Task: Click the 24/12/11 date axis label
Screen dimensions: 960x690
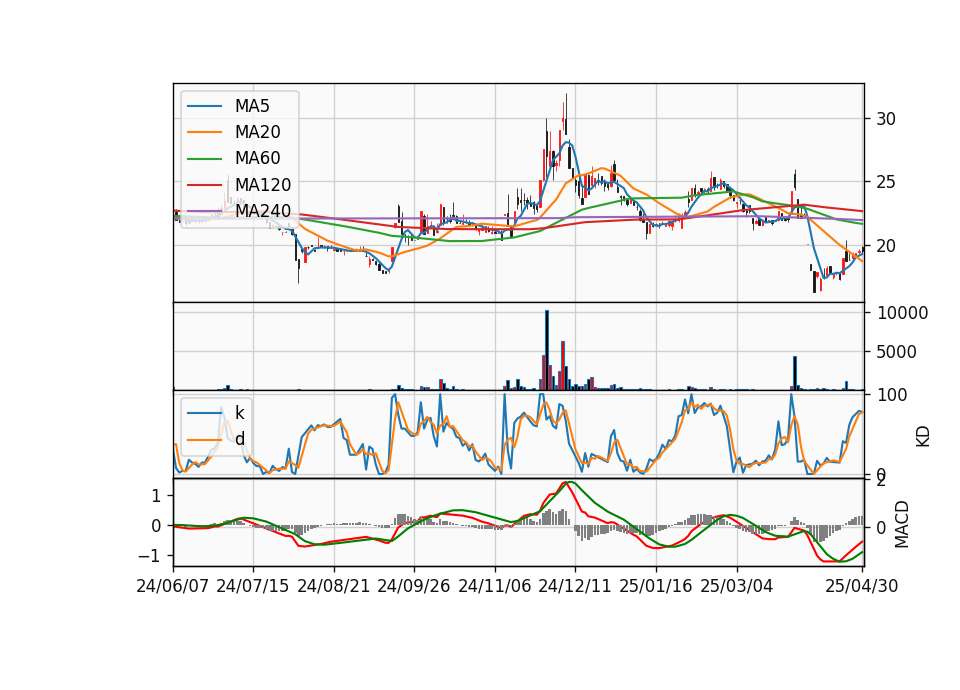Action: (x=575, y=586)
